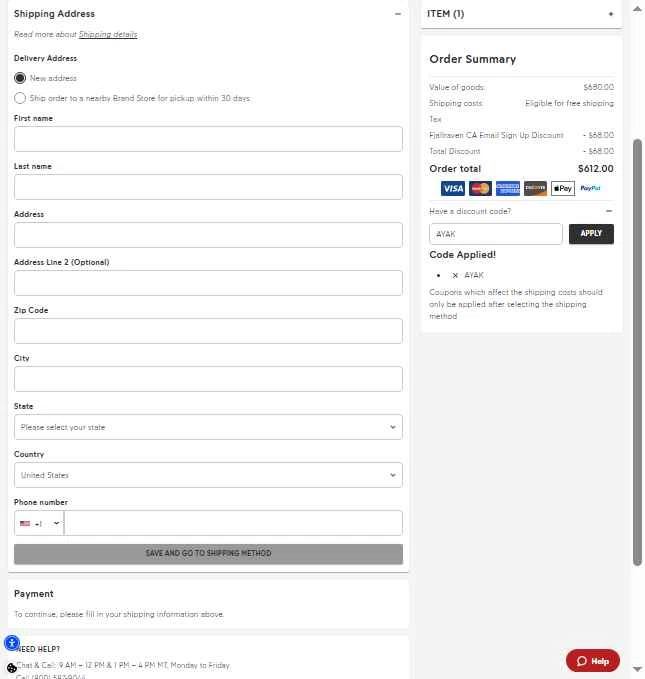Click the Payment section heading
Viewport: 645px width, 679px height.
click(x=34, y=594)
